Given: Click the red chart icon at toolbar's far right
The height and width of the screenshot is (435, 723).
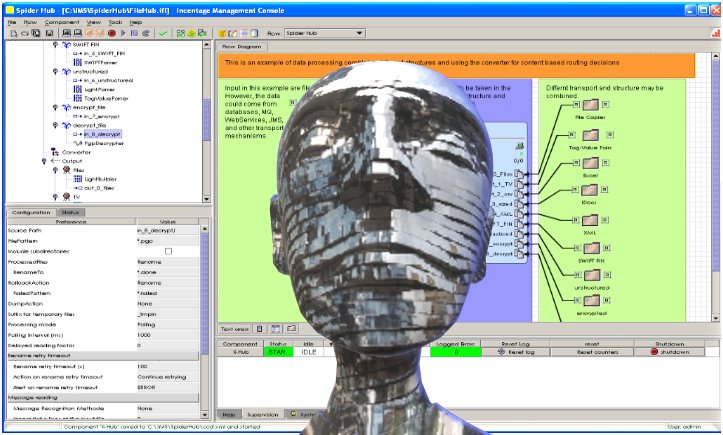Looking at the screenshot, I should 716,33.
